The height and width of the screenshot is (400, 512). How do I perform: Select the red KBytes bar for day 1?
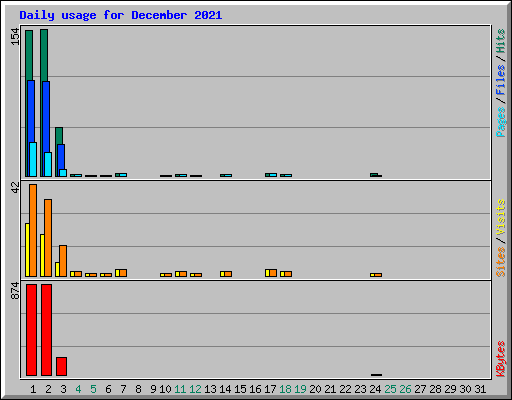[31, 330]
